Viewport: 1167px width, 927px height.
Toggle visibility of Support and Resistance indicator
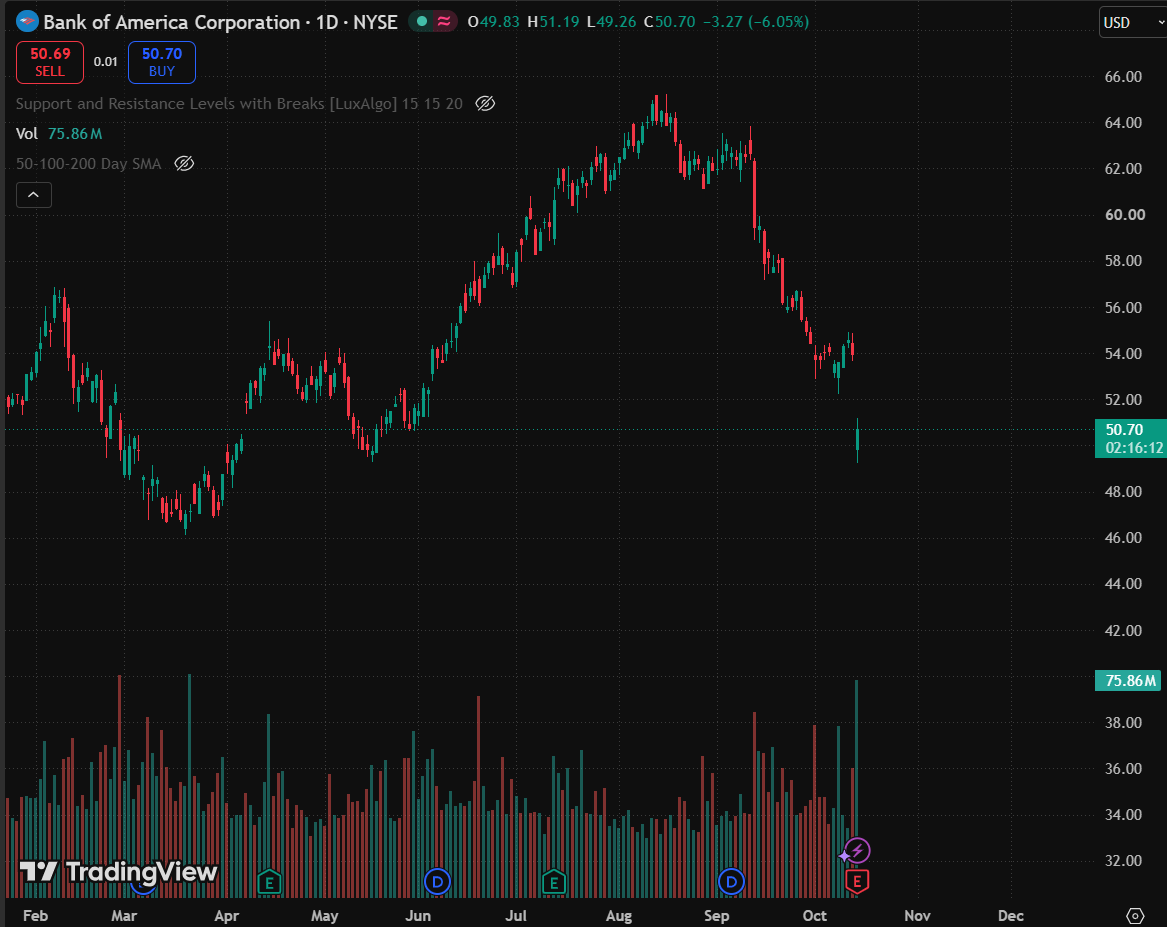point(485,103)
